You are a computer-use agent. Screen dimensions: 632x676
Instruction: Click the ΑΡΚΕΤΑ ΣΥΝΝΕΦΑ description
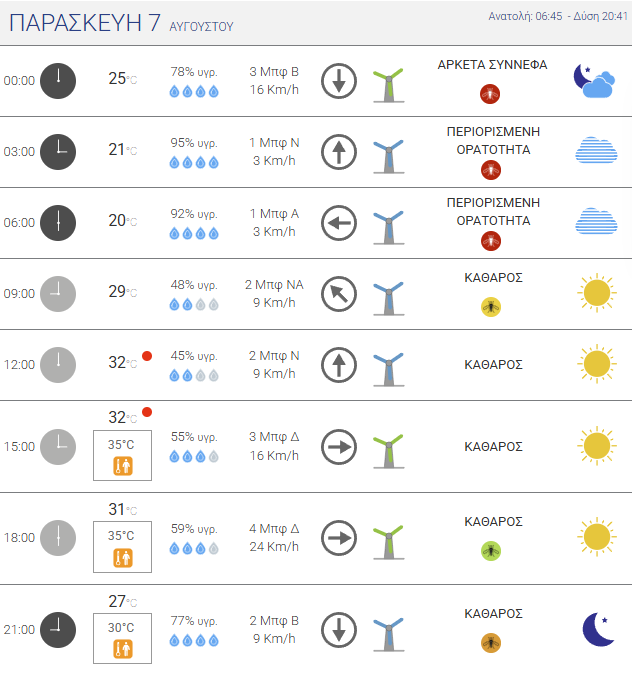[492, 65]
